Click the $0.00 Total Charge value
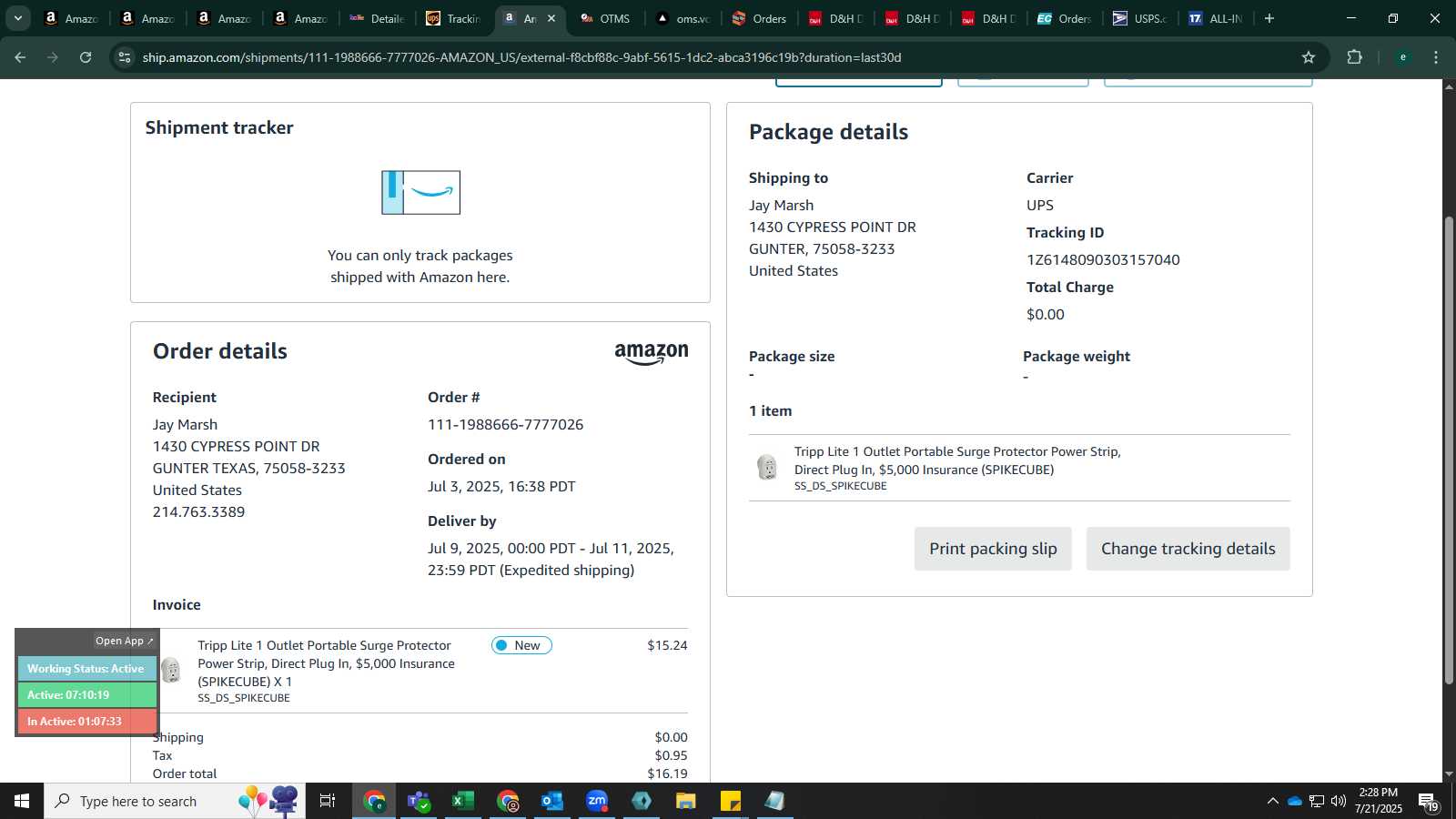Screen dimensions: 1456x819 (x=1045, y=314)
